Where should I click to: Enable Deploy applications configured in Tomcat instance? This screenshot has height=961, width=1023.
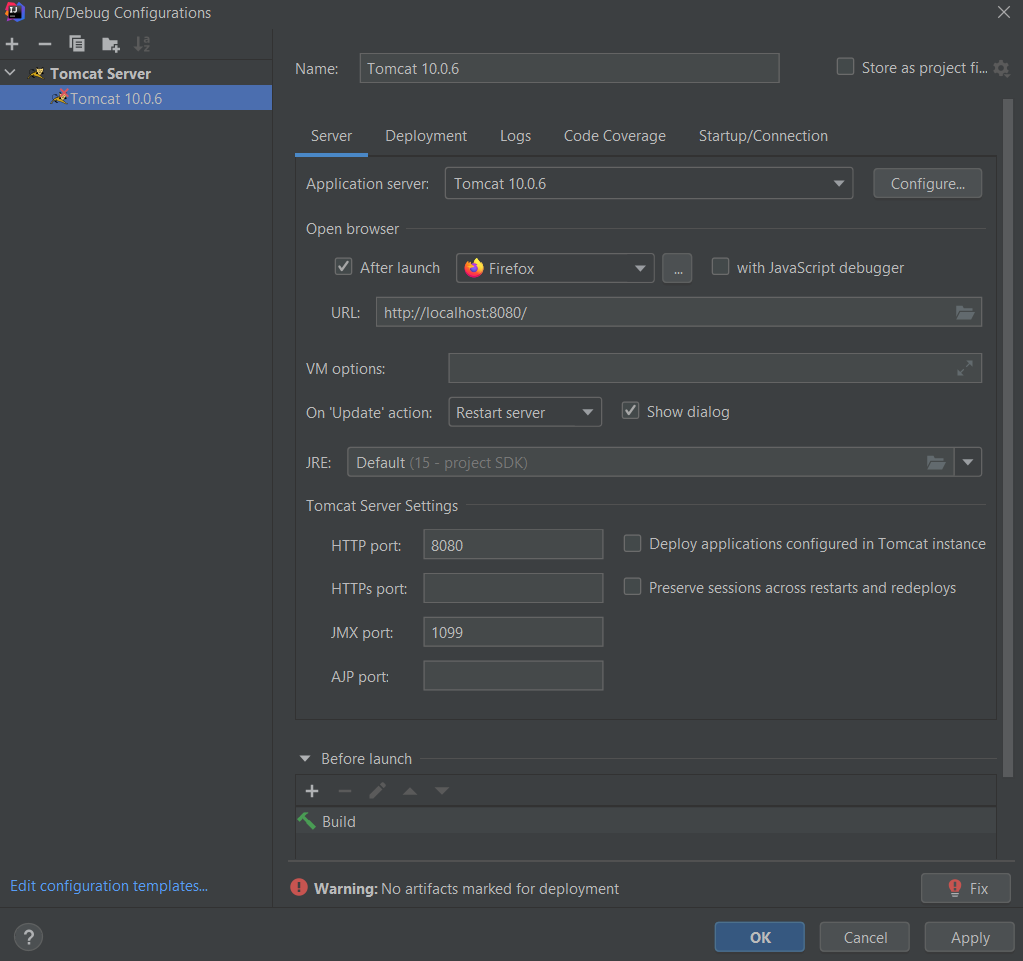pyautogui.click(x=632, y=543)
